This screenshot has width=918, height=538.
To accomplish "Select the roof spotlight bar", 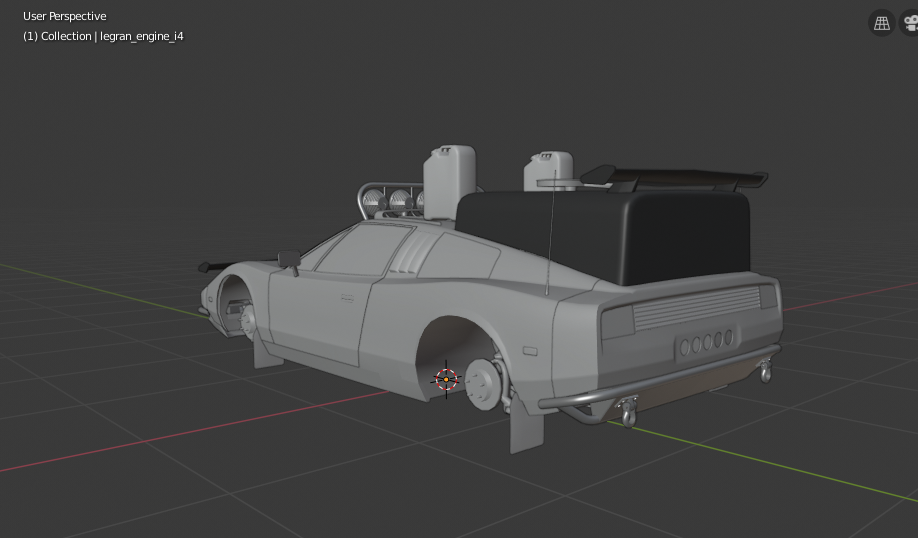I will (392, 201).
